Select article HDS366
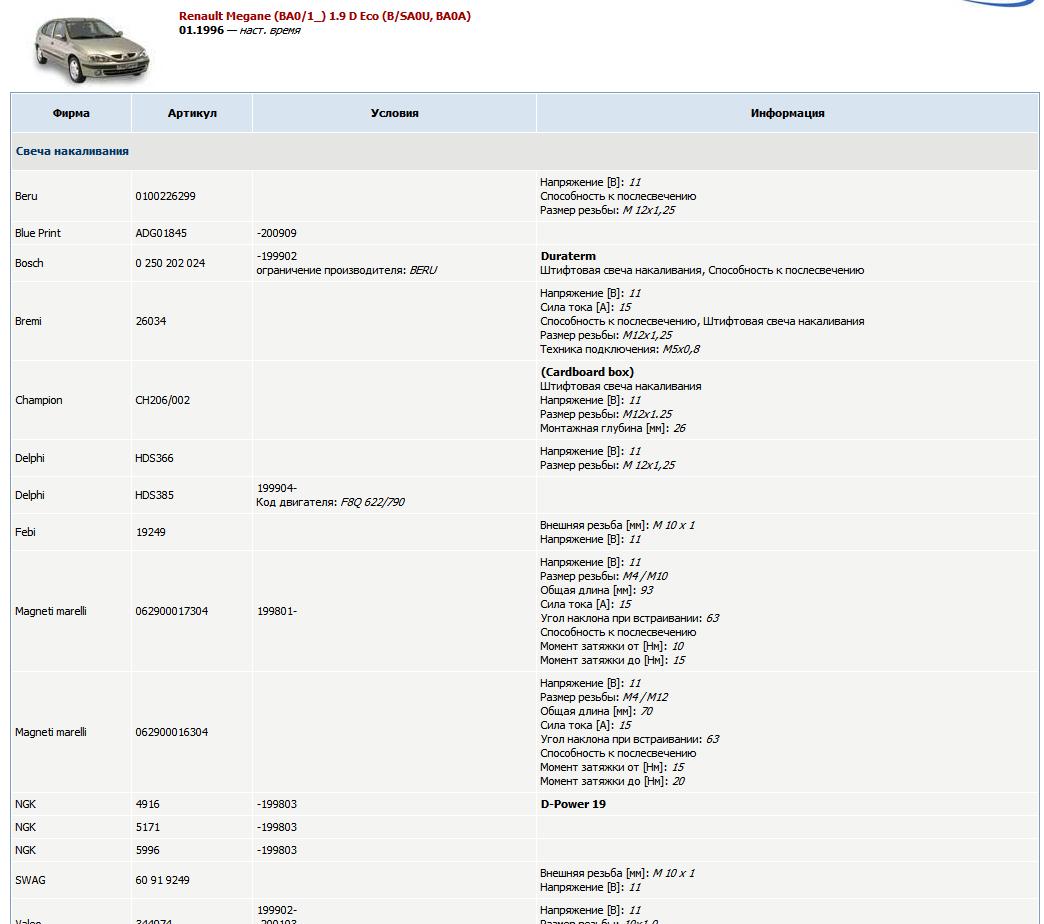This screenshot has width=1044, height=924. 154,458
